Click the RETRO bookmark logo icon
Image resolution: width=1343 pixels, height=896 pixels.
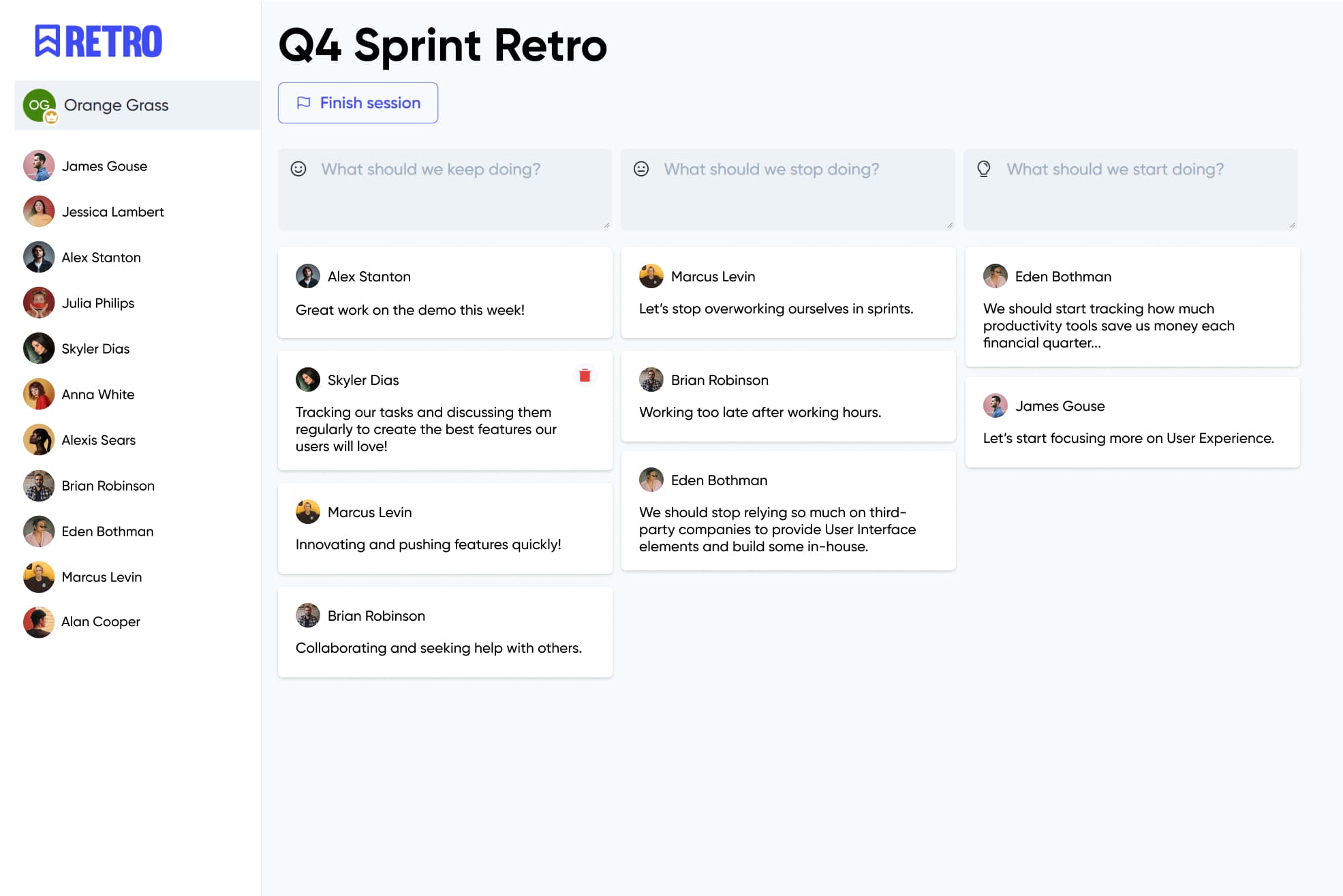[47, 41]
